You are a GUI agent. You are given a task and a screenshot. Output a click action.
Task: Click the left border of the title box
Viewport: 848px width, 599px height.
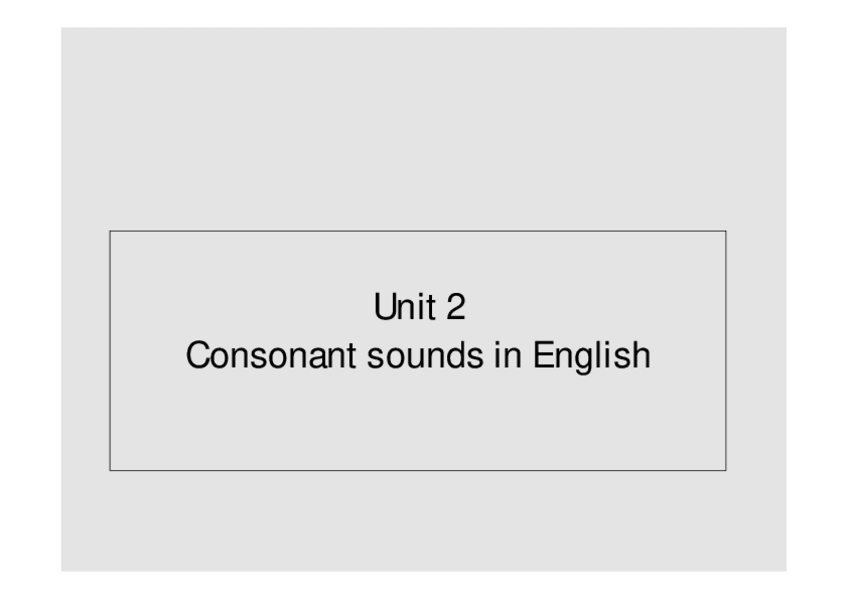point(110,350)
